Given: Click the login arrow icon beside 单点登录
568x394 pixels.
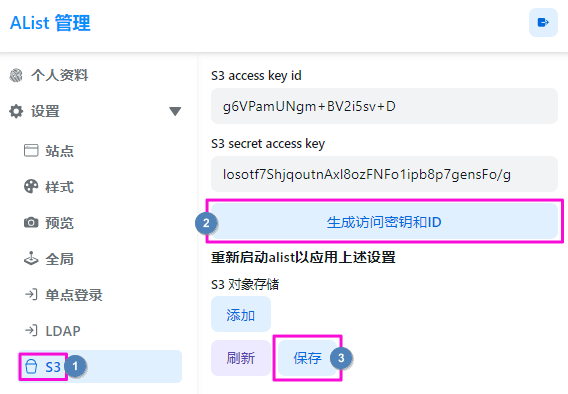Looking at the screenshot, I should tap(31, 294).
